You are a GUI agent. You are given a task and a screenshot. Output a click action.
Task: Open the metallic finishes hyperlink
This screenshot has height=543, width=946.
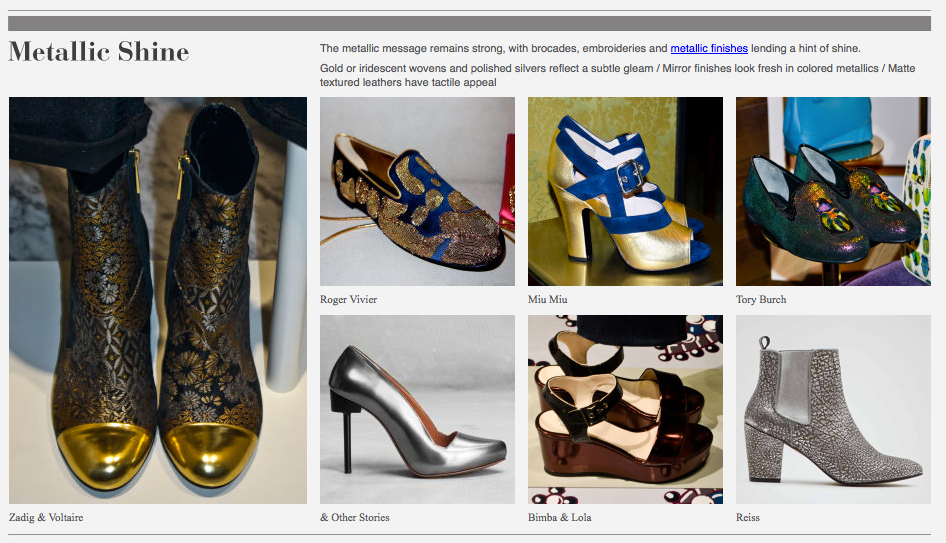pyautogui.click(x=709, y=48)
